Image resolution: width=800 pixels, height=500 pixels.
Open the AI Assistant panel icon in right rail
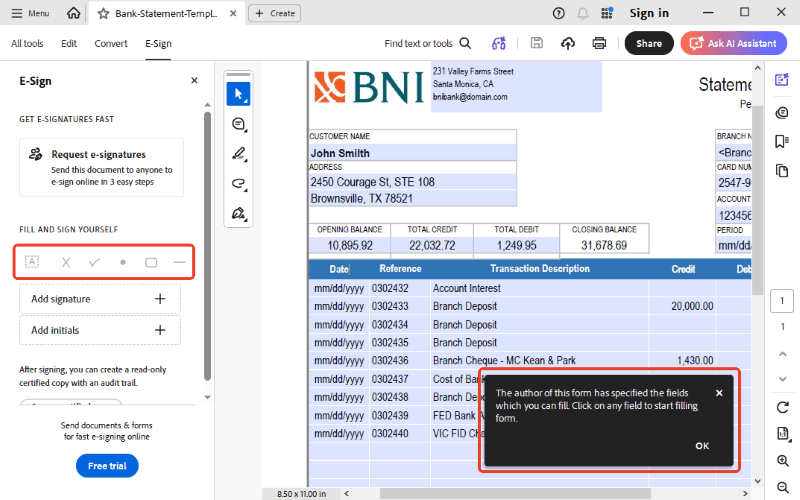[782, 80]
